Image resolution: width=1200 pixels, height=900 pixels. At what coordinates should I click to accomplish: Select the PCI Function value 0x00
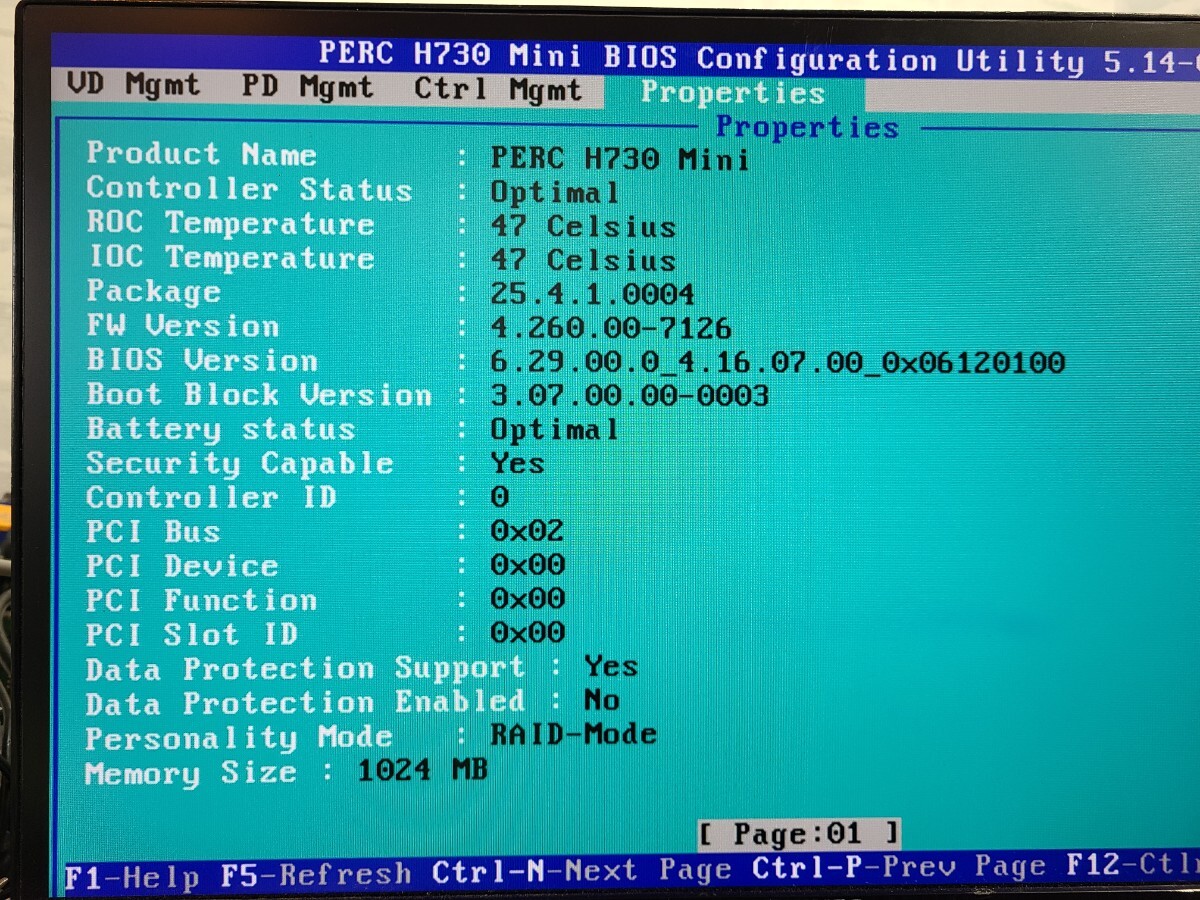[x=527, y=599]
